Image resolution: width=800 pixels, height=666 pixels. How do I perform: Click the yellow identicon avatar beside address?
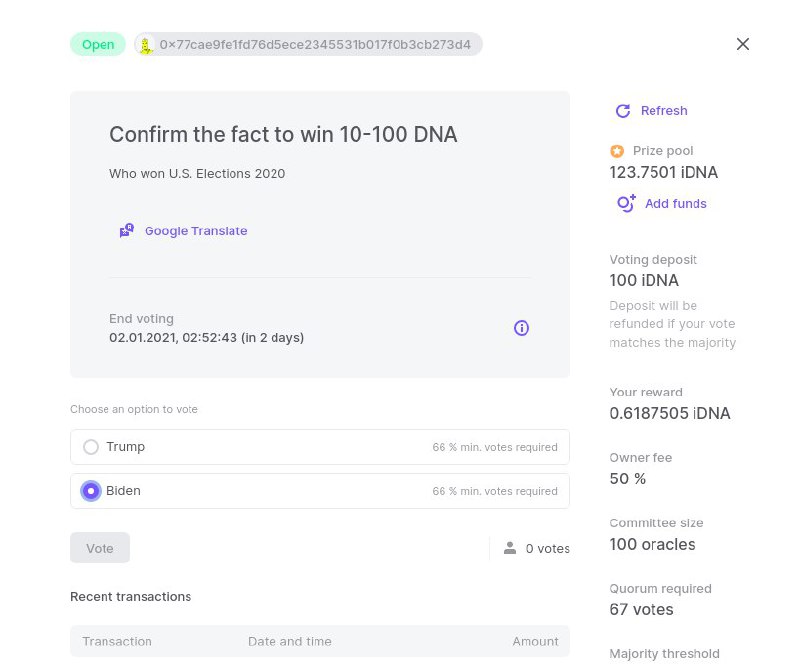(146, 45)
